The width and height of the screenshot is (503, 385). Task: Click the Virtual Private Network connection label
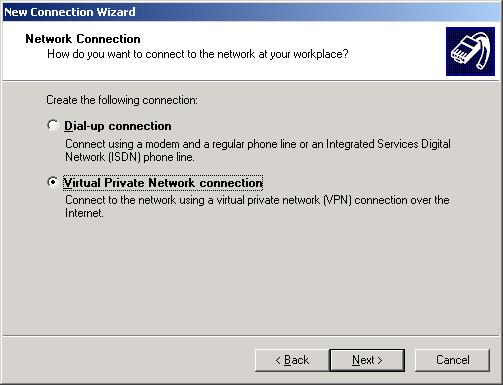(x=163, y=183)
